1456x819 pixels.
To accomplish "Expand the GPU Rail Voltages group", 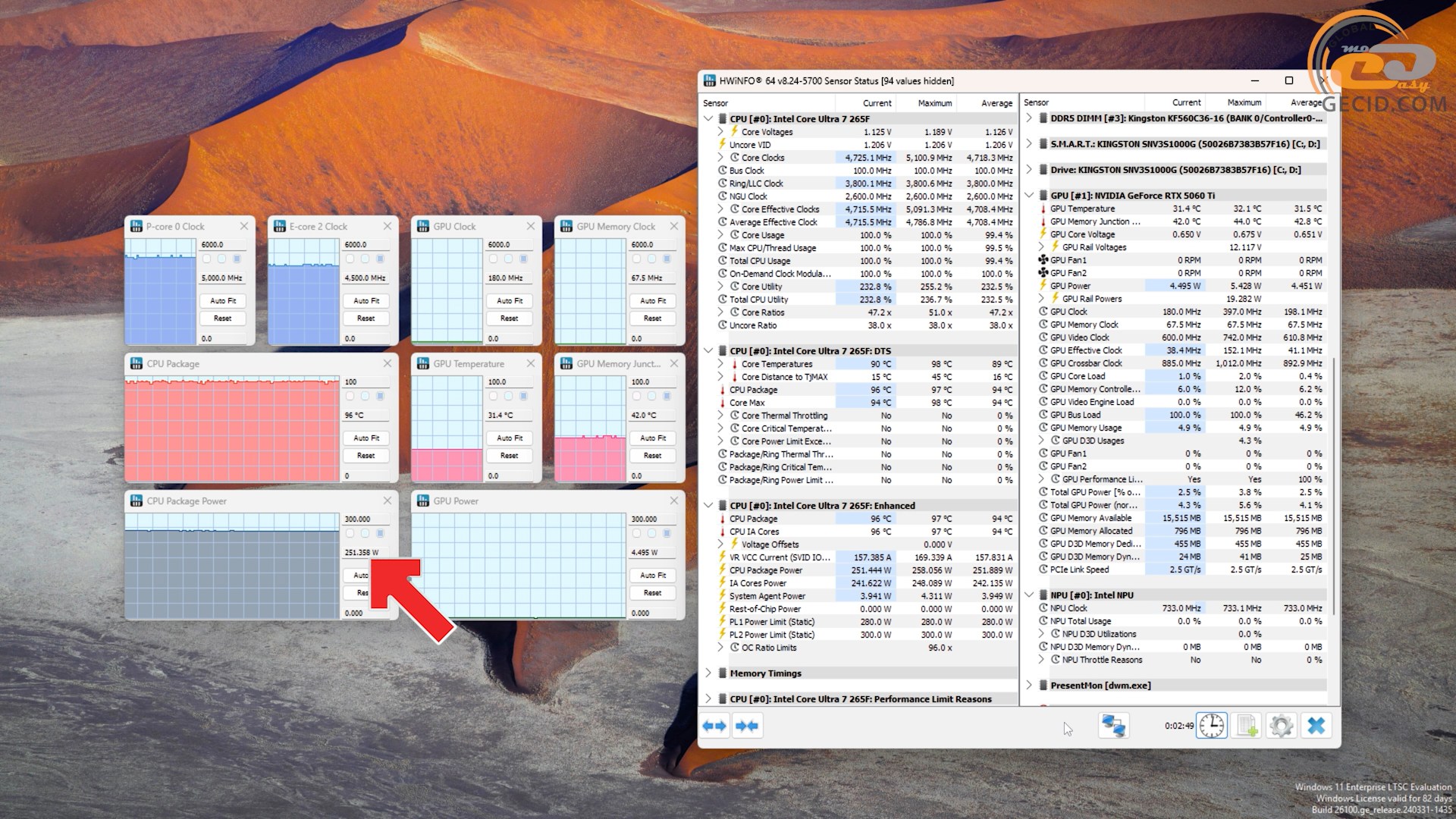I will point(1042,247).
